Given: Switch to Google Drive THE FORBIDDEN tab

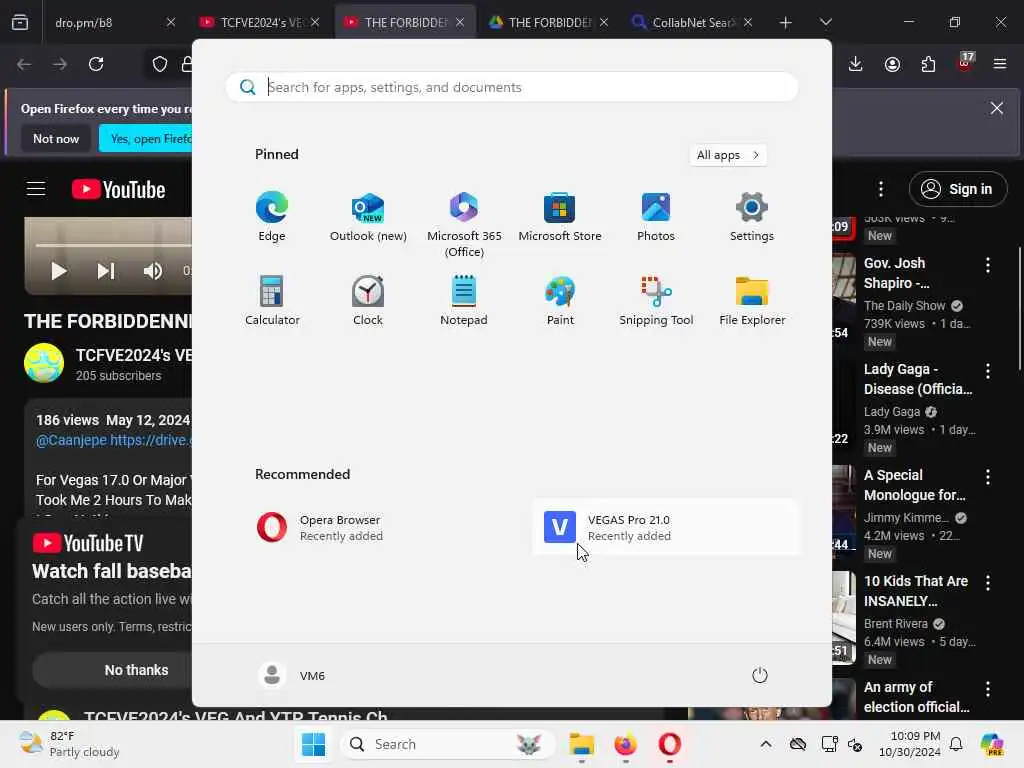Looking at the screenshot, I should point(549,22).
